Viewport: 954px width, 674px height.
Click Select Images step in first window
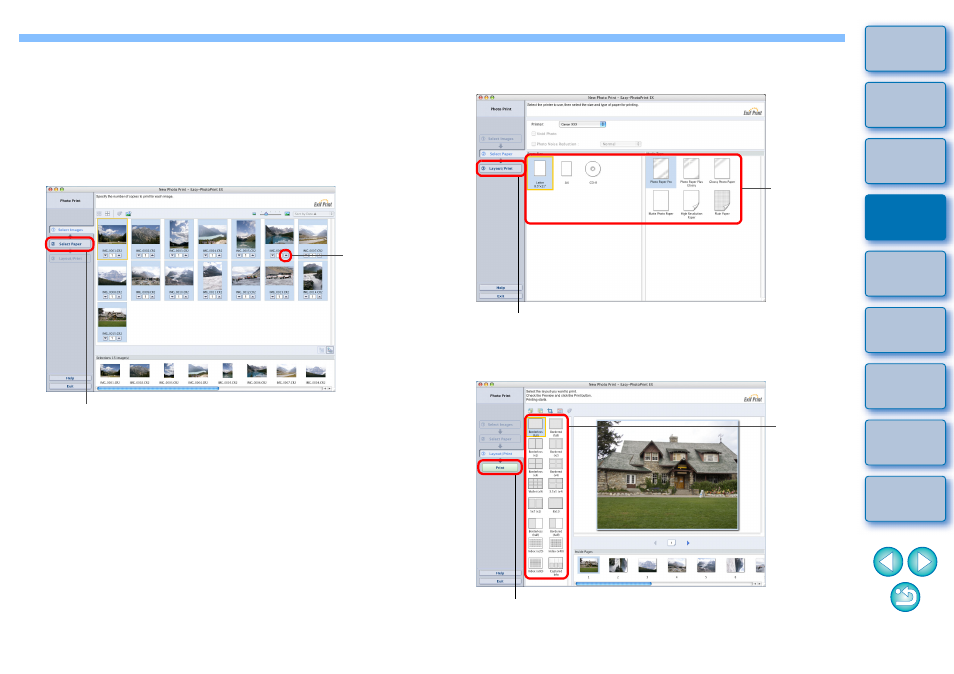click(70, 230)
